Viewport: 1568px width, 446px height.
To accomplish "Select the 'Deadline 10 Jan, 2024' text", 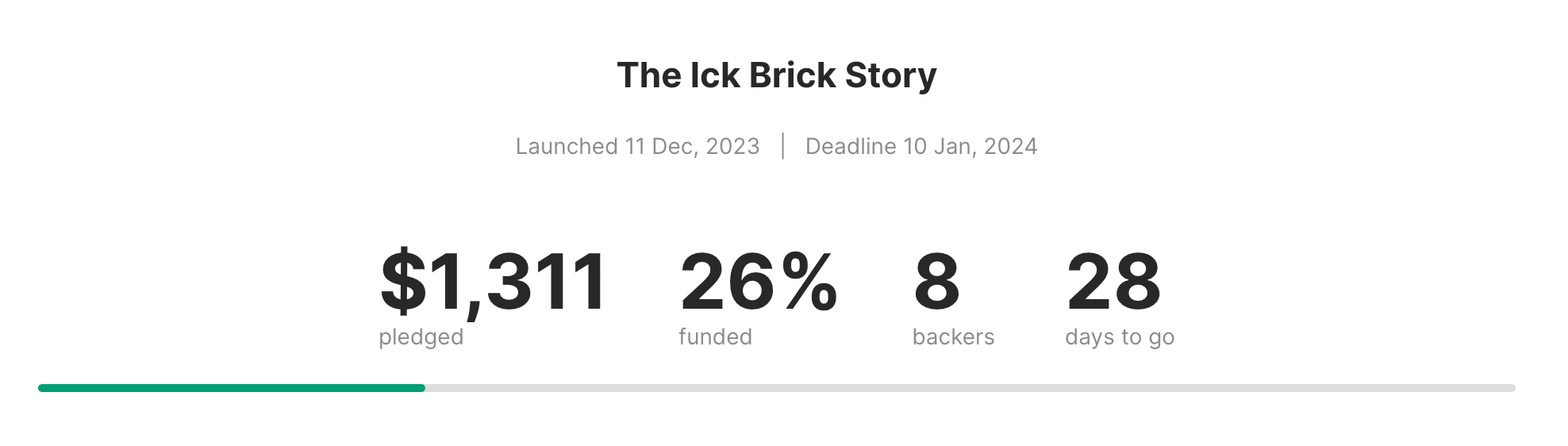I will [921, 147].
